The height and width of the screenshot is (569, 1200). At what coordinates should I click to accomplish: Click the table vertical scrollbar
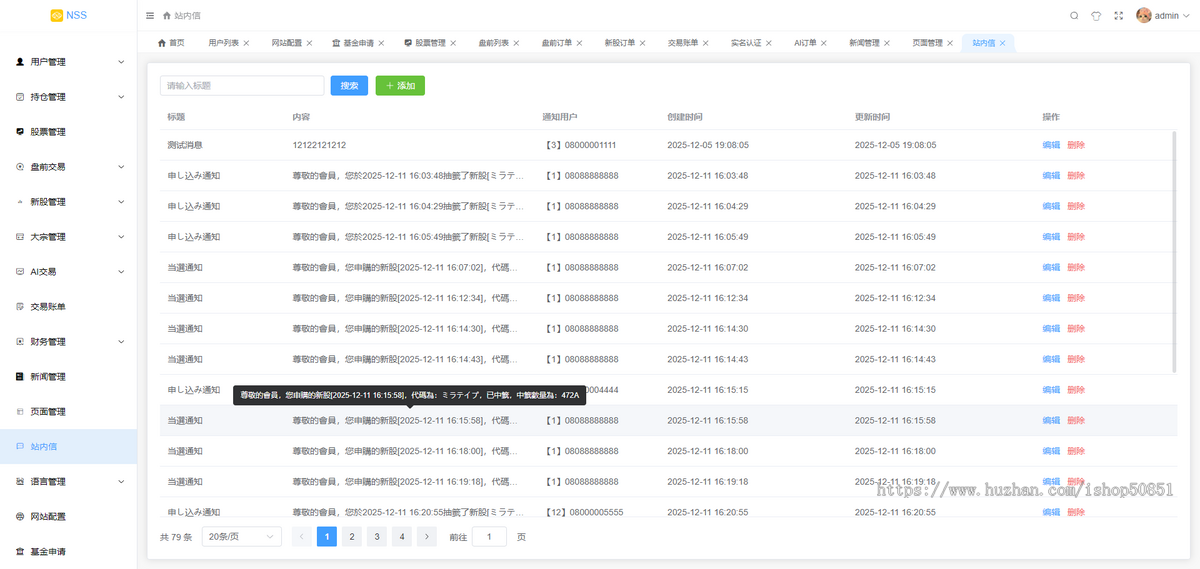(x=1174, y=252)
